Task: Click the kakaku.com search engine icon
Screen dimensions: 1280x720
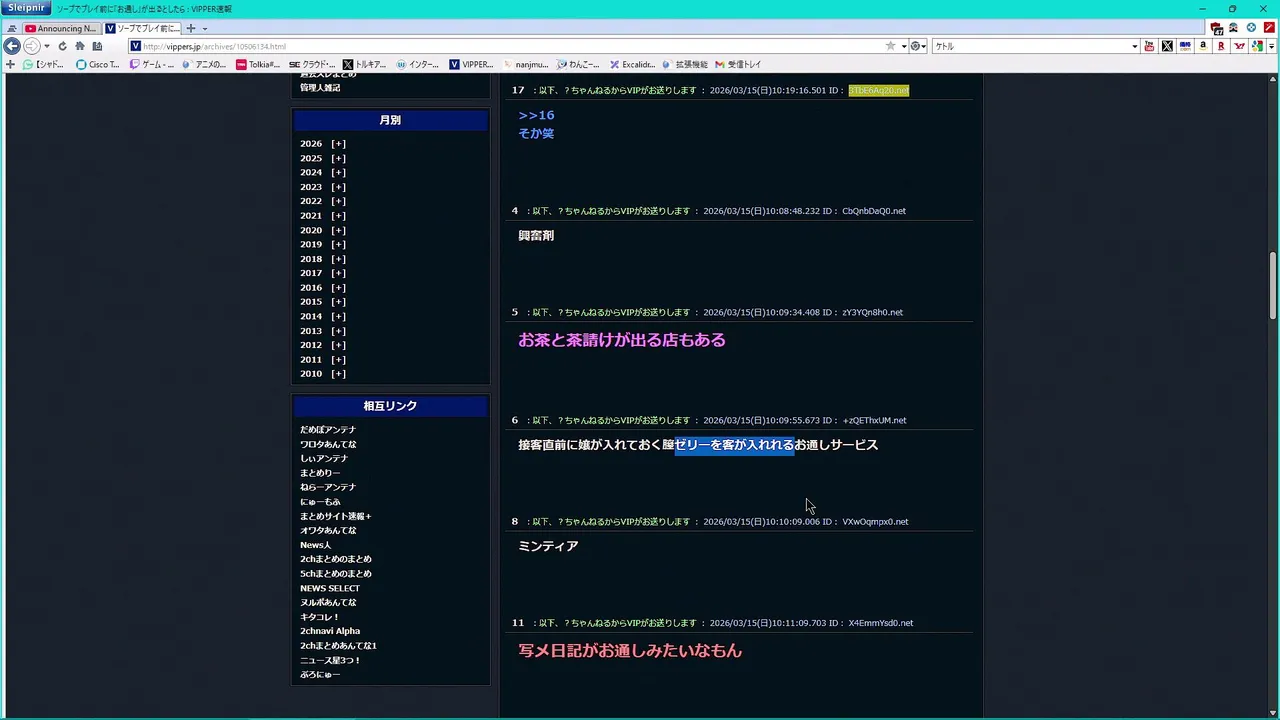Action: point(1185,46)
